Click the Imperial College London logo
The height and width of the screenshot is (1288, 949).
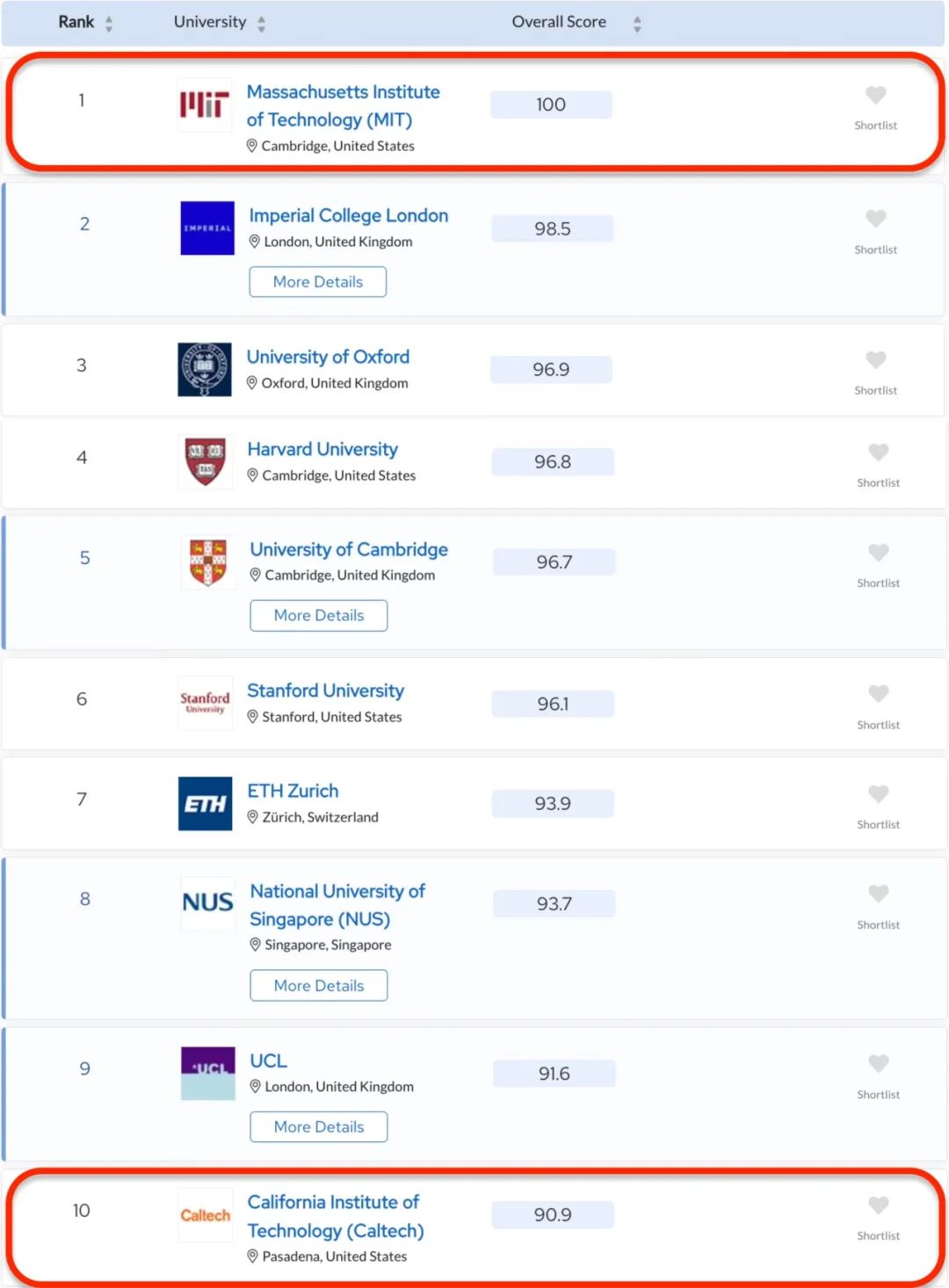(207, 228)
